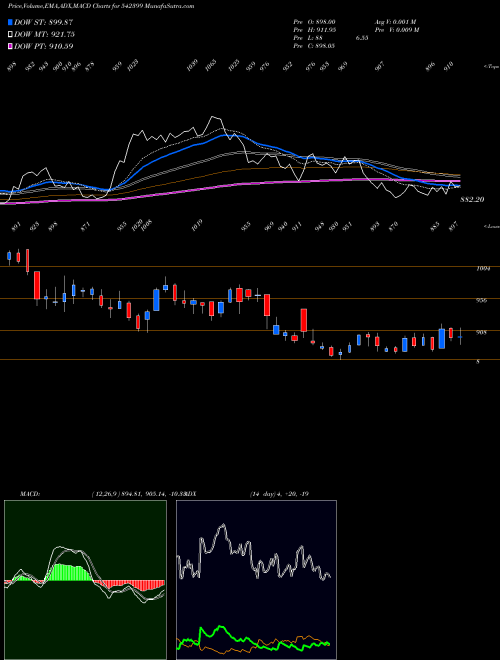Image resolution: width=500 pixels, height=660 pixels.
Task: Click the 956 level label on candlestick chart
Action: (x=481, y=301)
